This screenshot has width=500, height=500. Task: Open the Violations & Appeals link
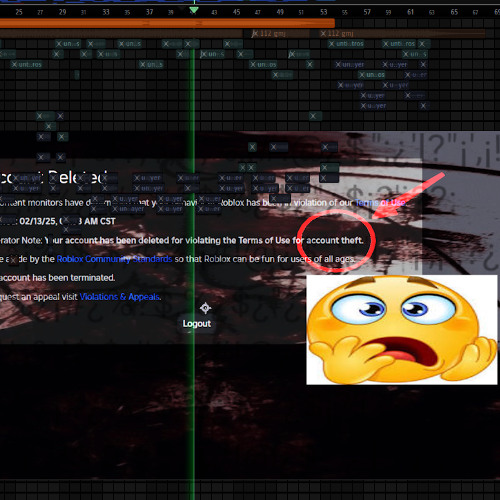[120, 297]
